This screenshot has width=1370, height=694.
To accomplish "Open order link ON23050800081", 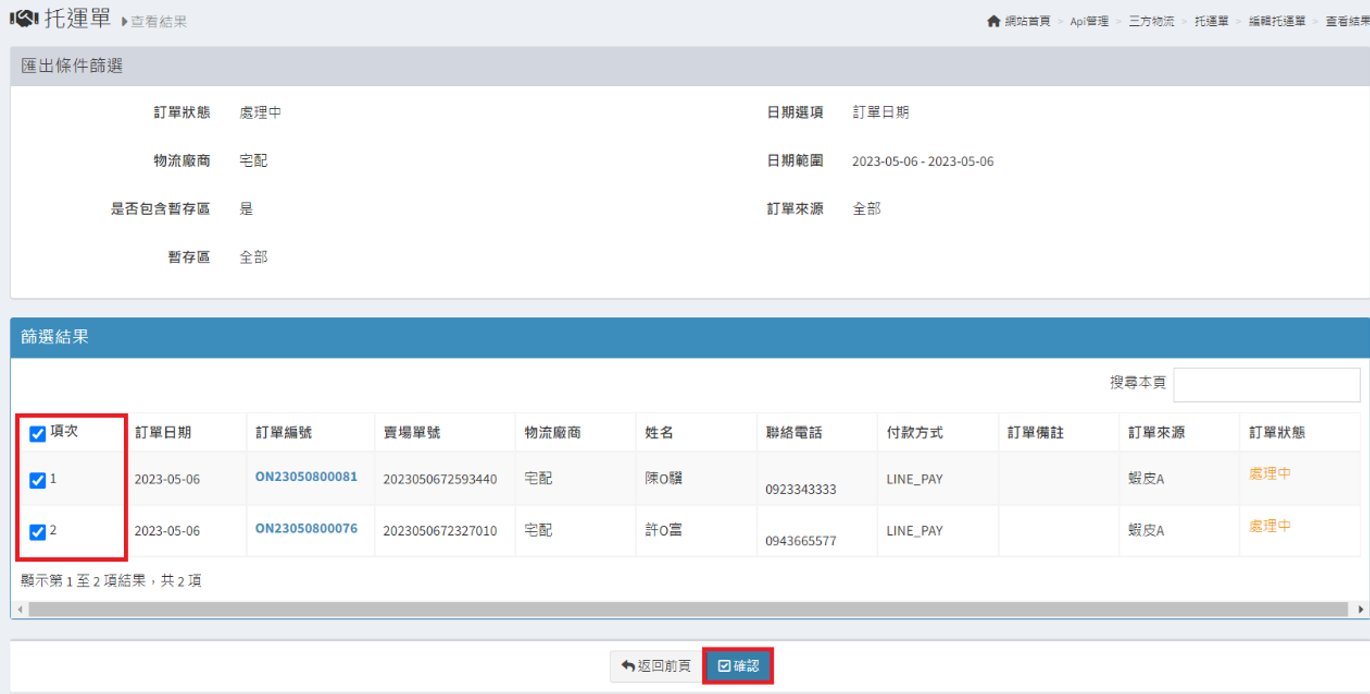I will 306,477.
